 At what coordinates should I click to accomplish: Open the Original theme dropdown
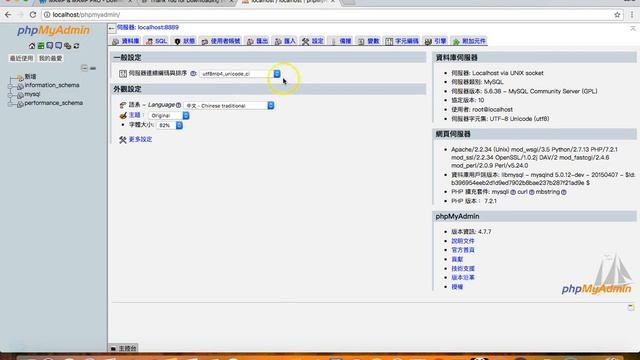pos(169,116)
